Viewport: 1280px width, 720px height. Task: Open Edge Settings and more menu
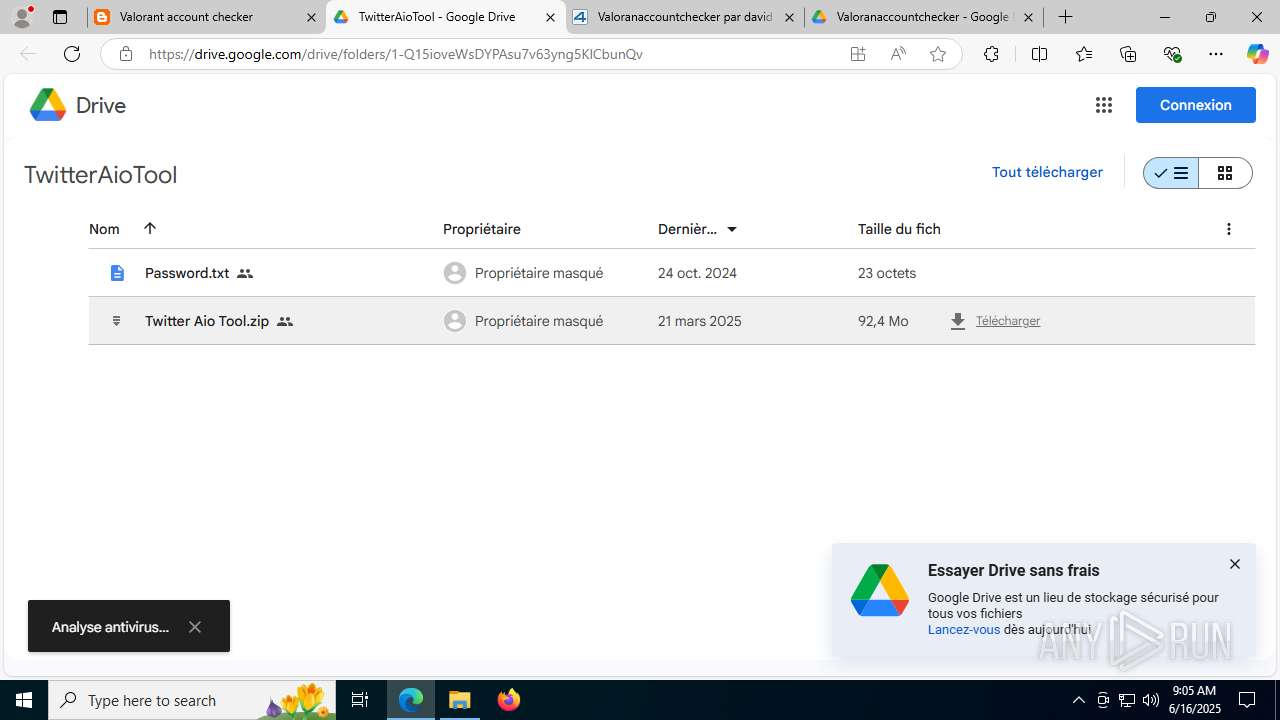point(1216,54)
